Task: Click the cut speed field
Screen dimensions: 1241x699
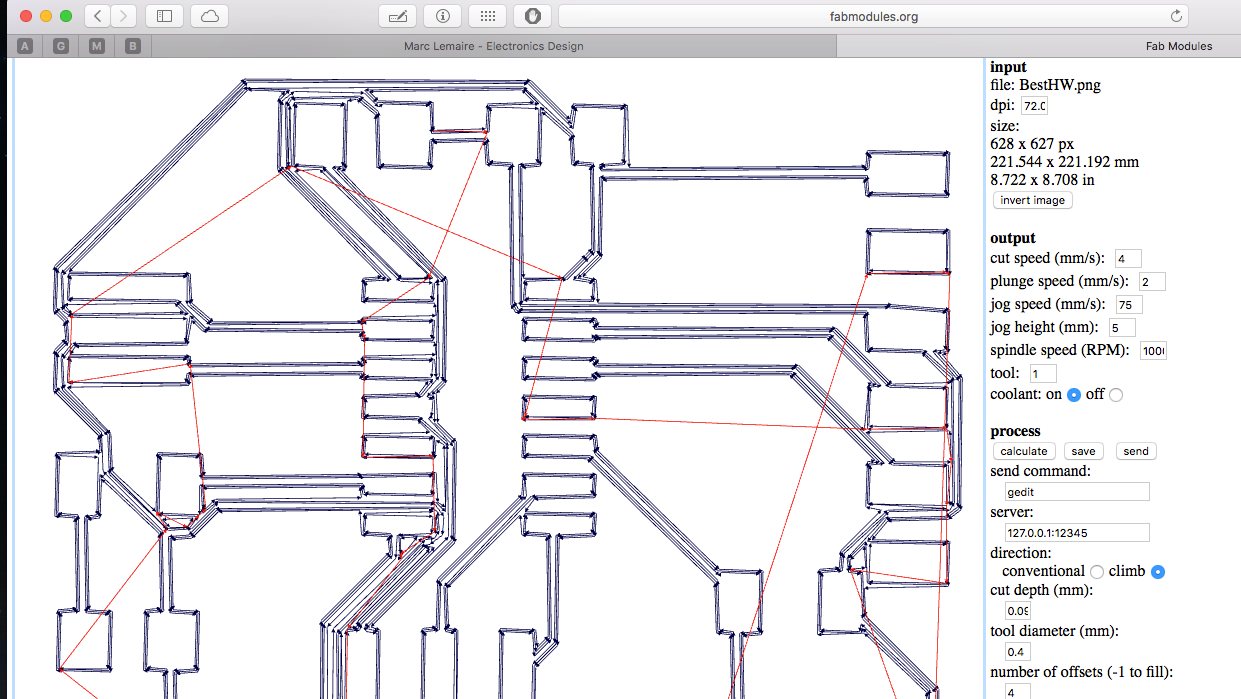Action: (1128, 259)
